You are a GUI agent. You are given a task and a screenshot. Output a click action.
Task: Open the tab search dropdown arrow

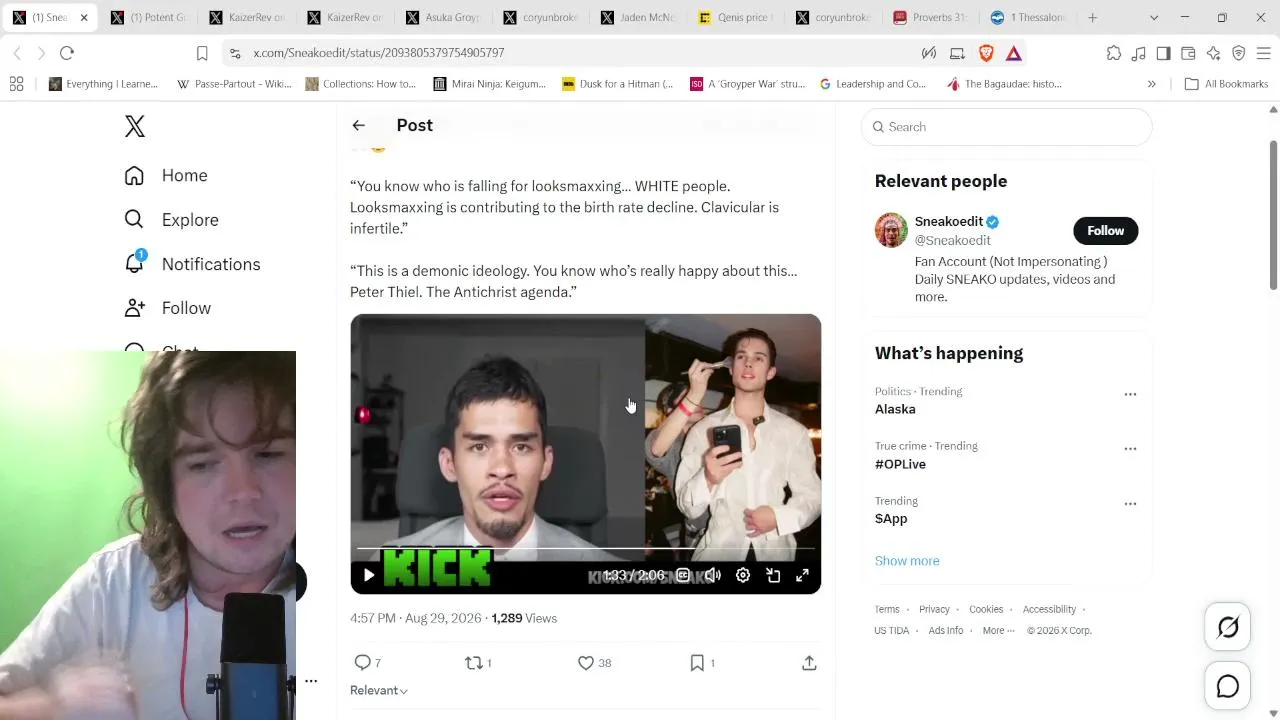click(1154, 17)
